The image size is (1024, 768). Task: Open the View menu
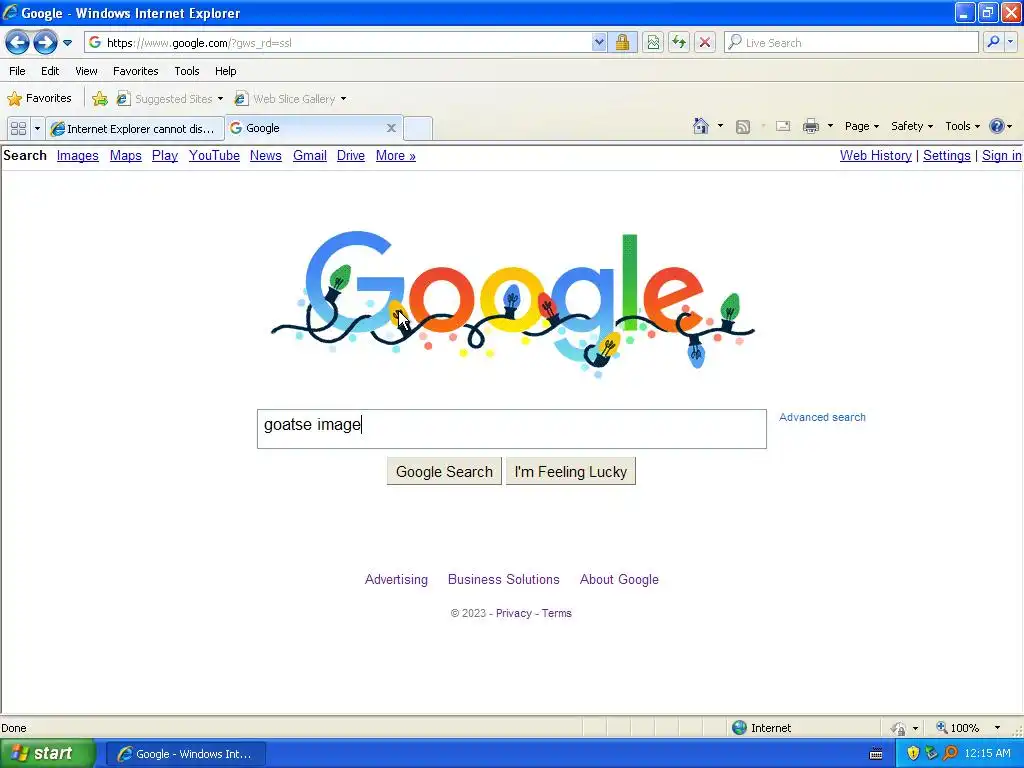pyautogui.click(x=86, y=71)
